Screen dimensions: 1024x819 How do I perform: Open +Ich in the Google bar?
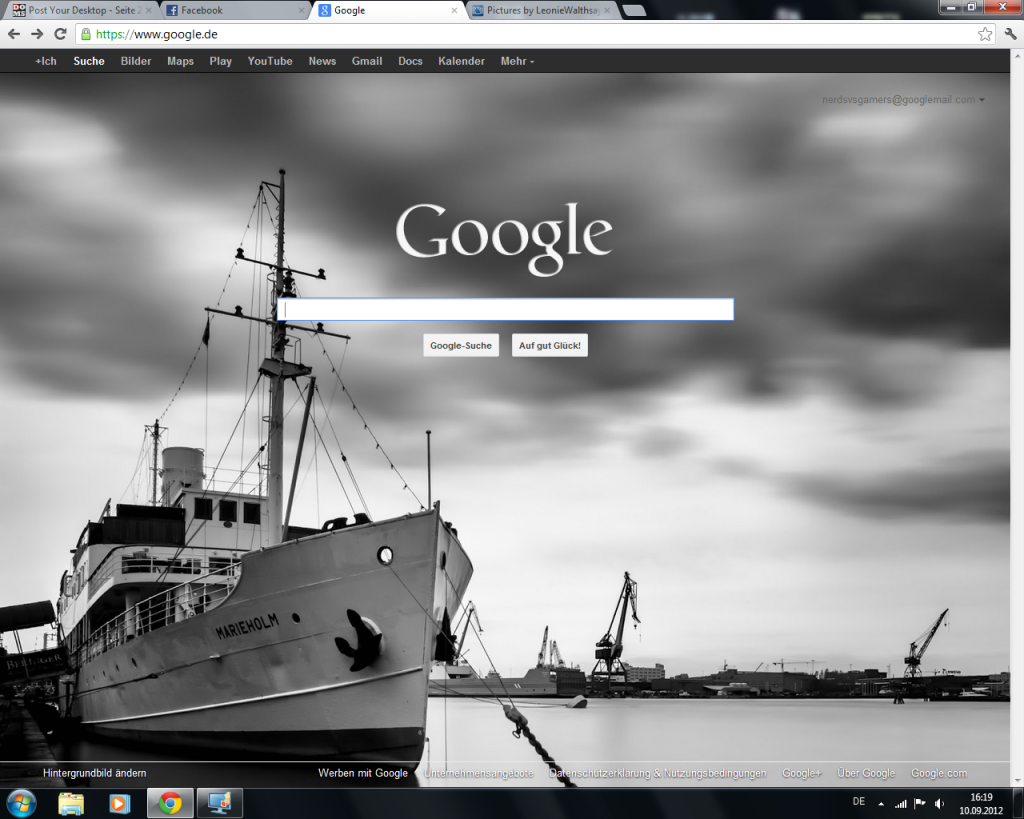(46, 61)
